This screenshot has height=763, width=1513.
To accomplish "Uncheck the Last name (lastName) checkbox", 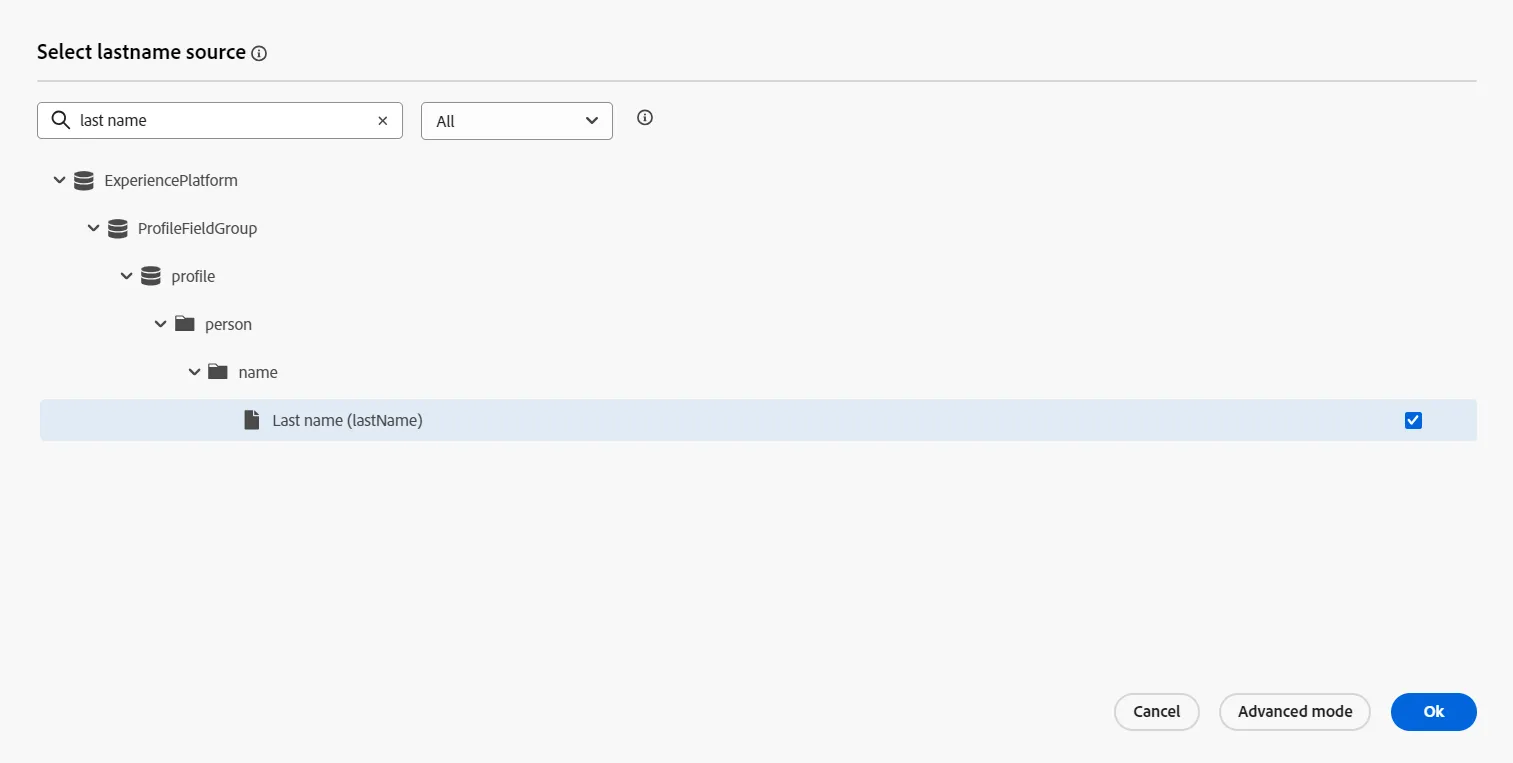I will (x=1413, y=420).
